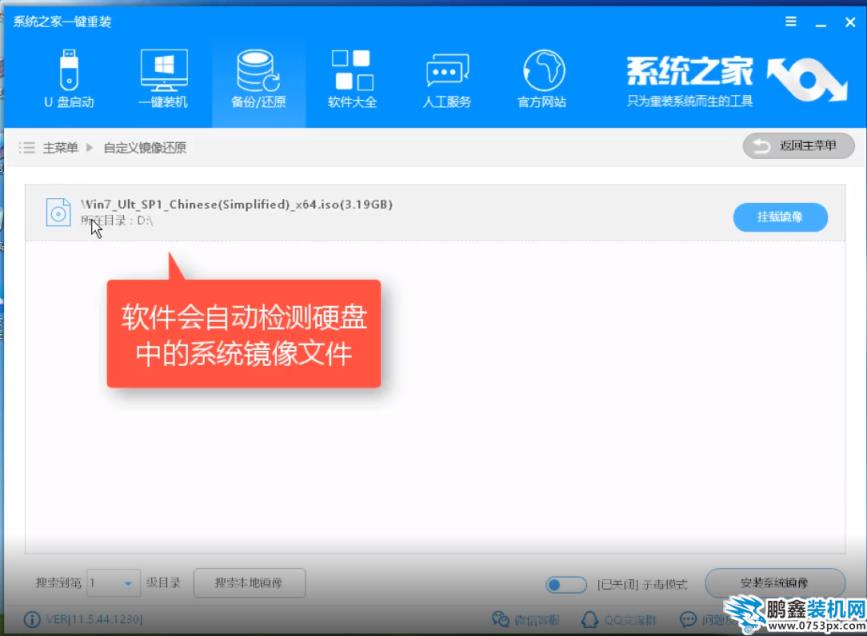Open 微信客服 WeChat support icon
This screenshot has height=636, width=867.
tap(500, 619)
